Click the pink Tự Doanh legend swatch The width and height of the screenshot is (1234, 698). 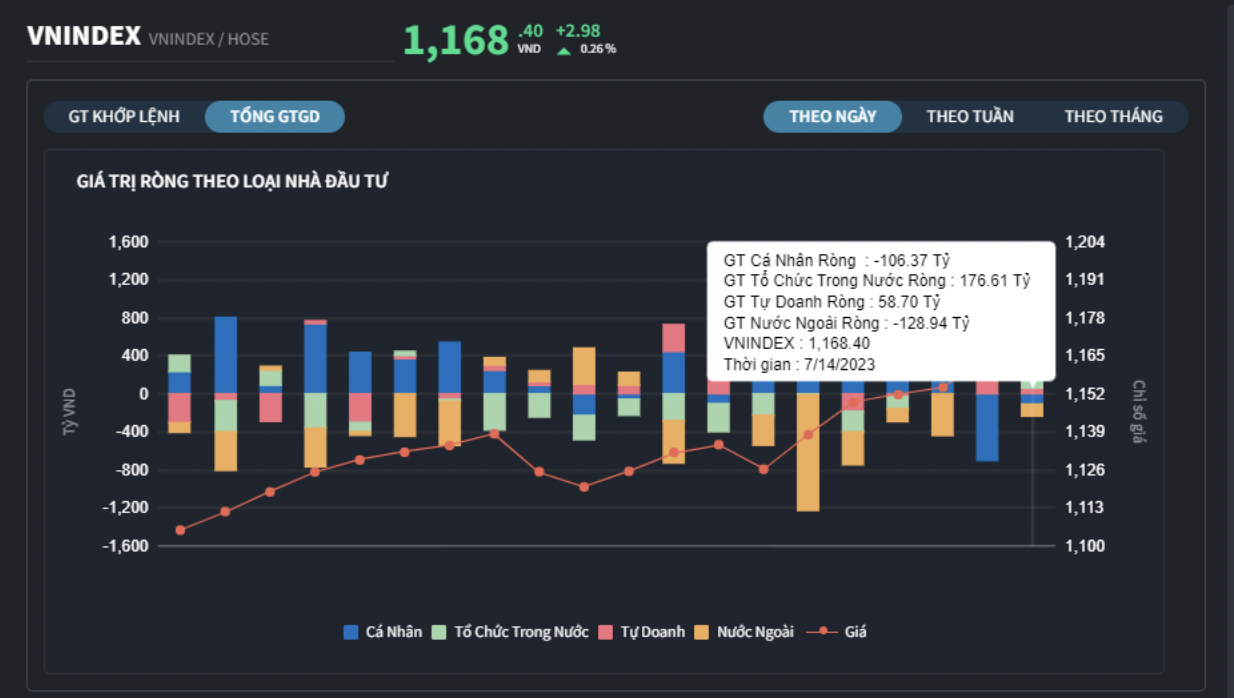click(605, 632)
